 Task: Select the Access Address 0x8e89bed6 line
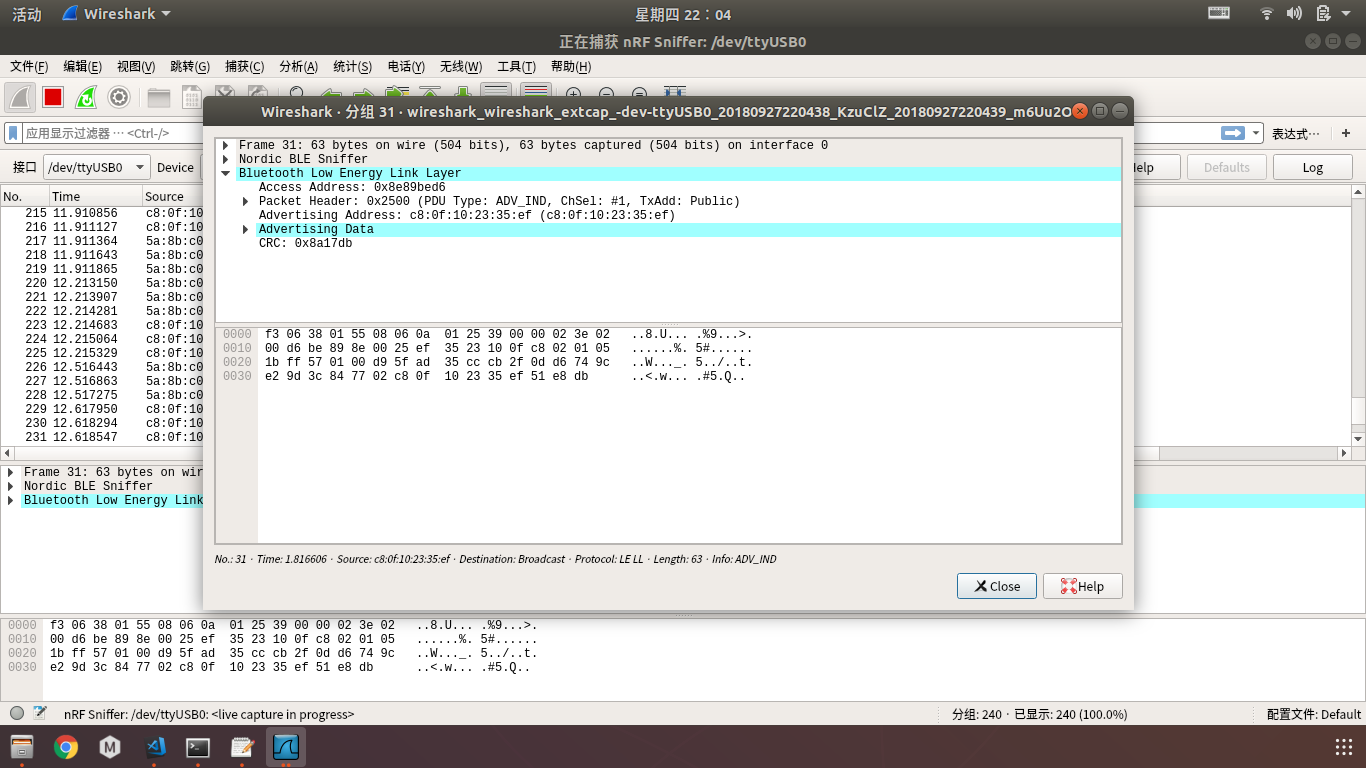(352, 187)
